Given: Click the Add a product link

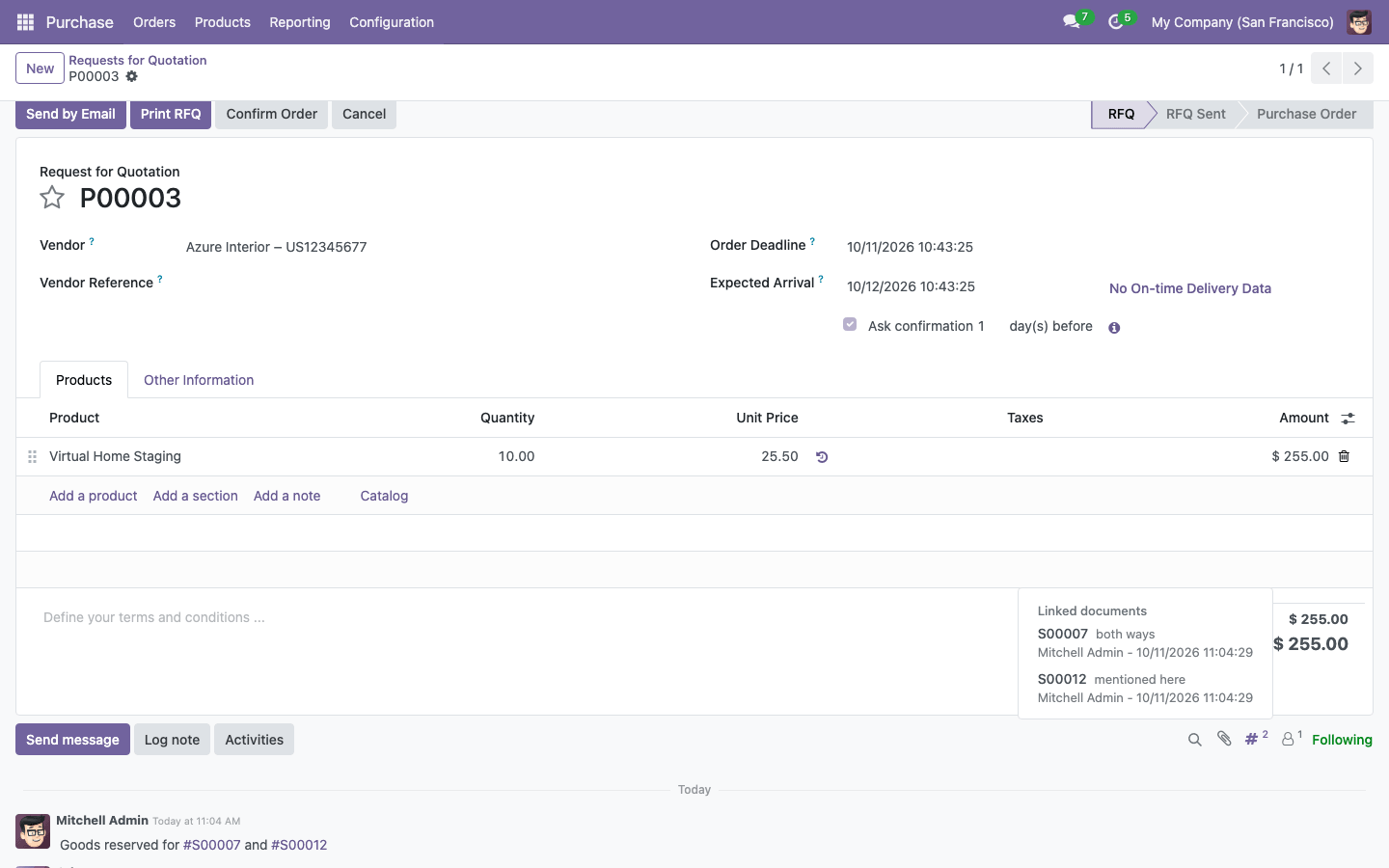Looking at the screenshot, I should pos(94,496).
